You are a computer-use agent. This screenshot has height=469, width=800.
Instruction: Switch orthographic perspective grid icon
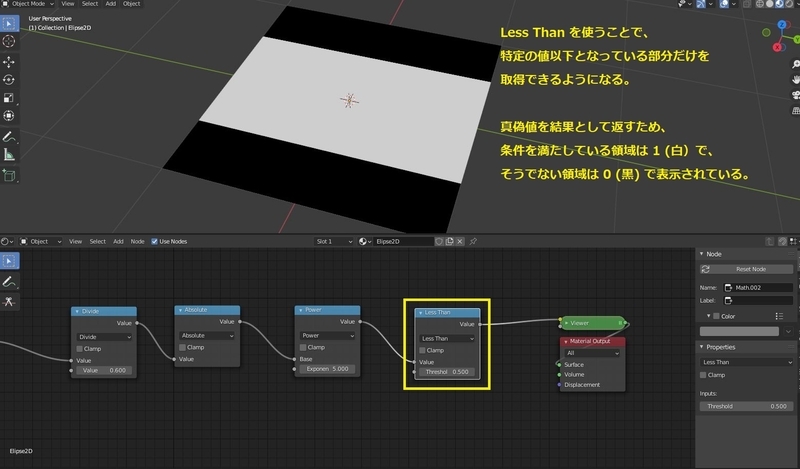coord(795,110)
